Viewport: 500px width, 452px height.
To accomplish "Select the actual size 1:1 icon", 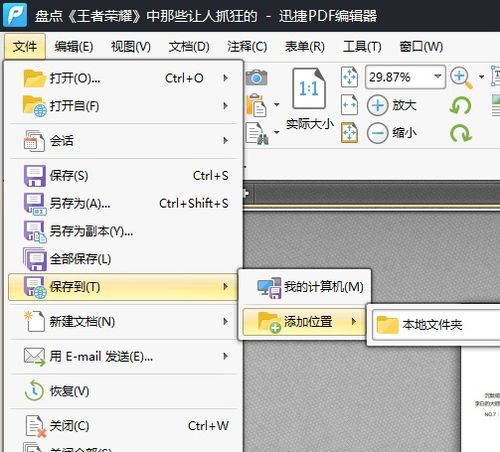I will pos(309,88).
